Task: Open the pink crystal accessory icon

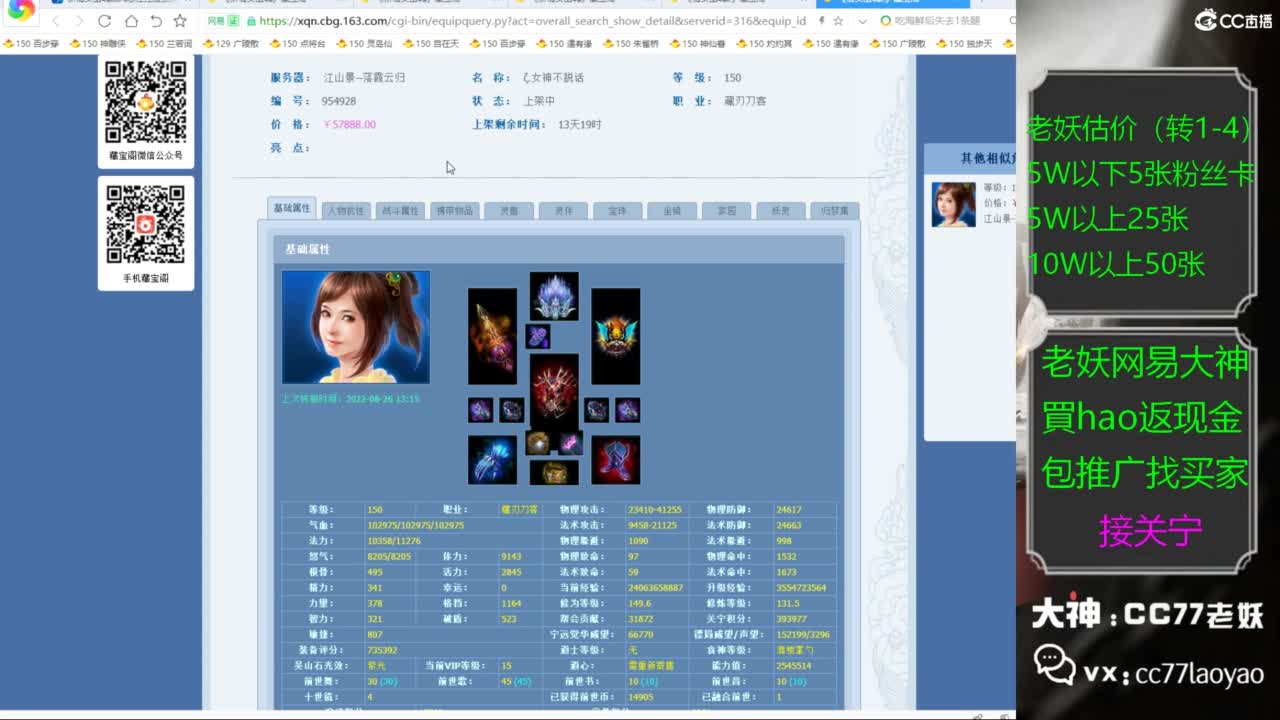Action: [x=570, y=443]
